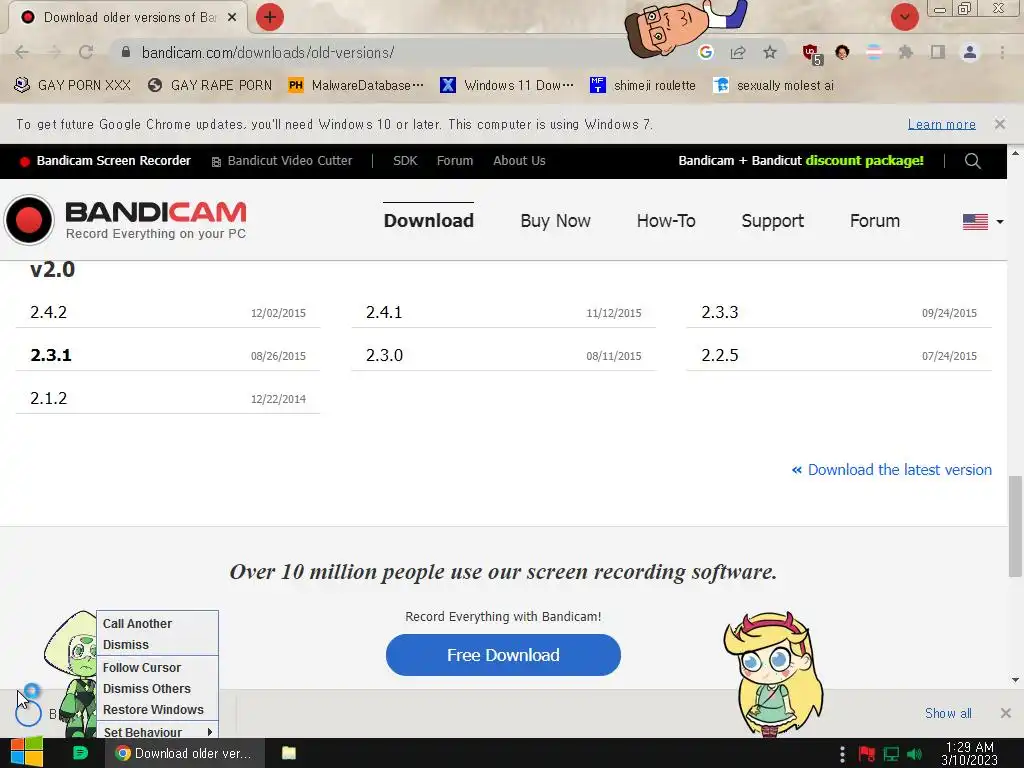Open the How-To nav item
This screenshot has height=768, width=1024.
(x=665, y=221)
